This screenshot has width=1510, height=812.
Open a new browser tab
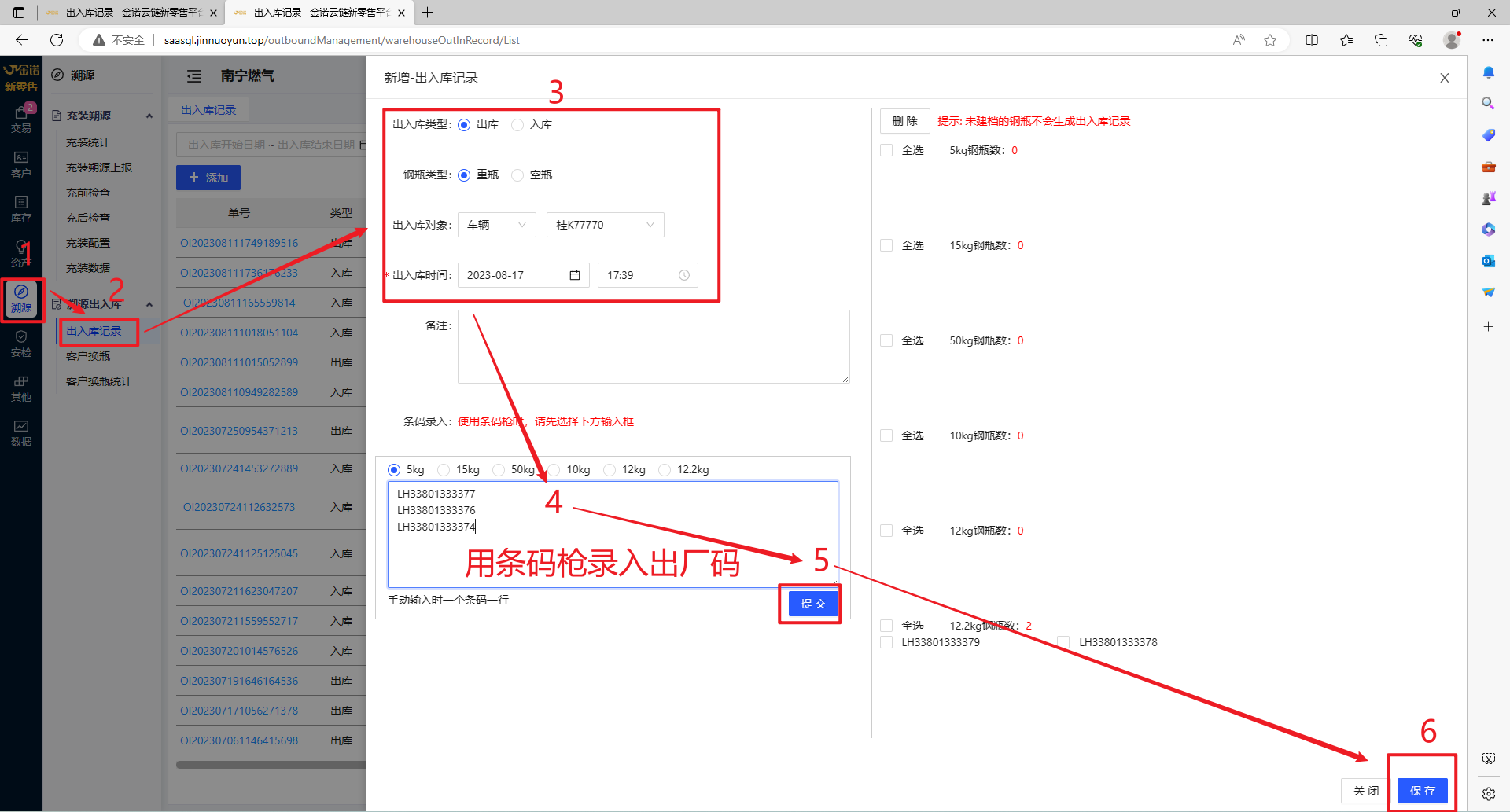tap(428, 13)
